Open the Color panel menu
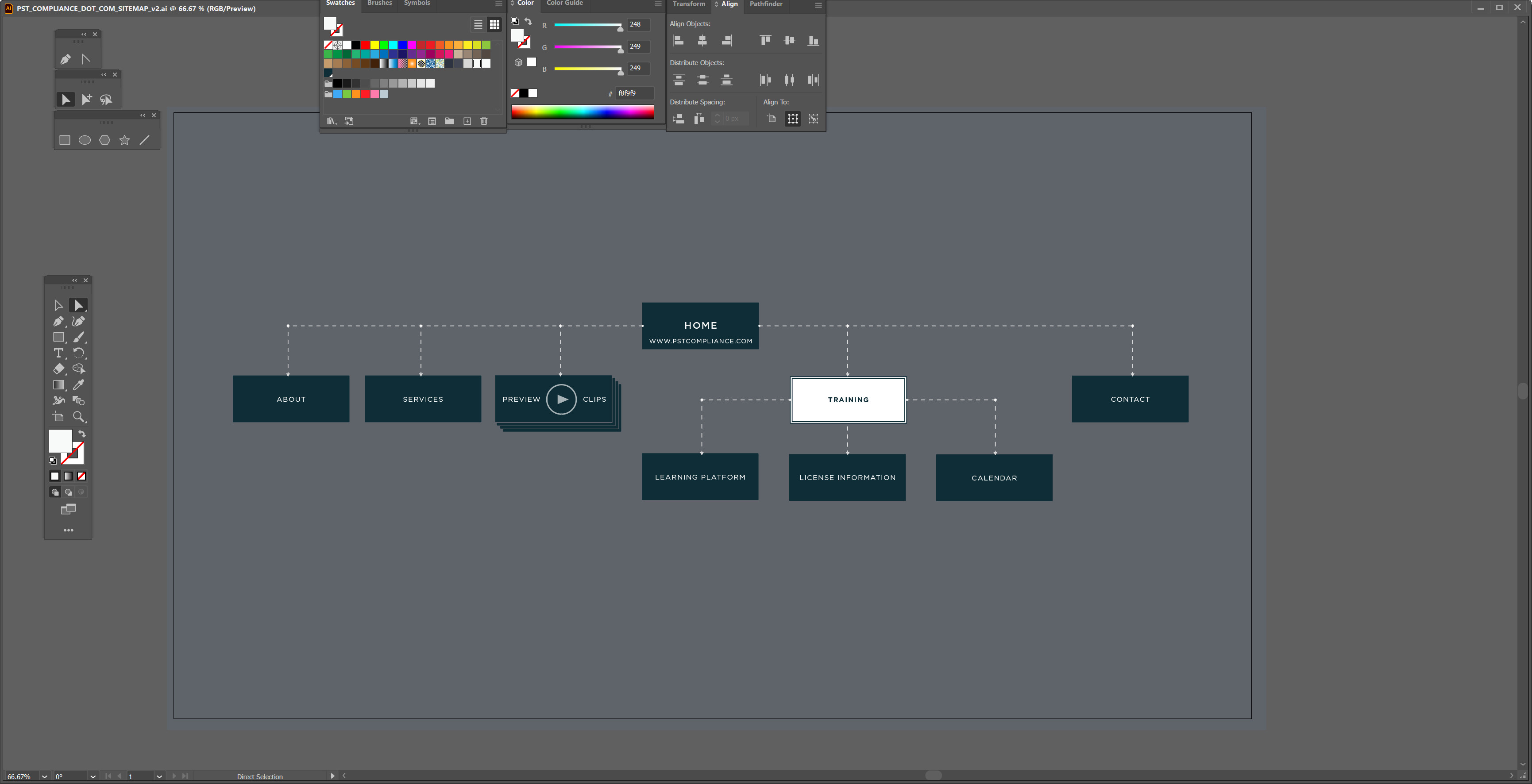Screen dimensions: 1532x784 [658, 4]
